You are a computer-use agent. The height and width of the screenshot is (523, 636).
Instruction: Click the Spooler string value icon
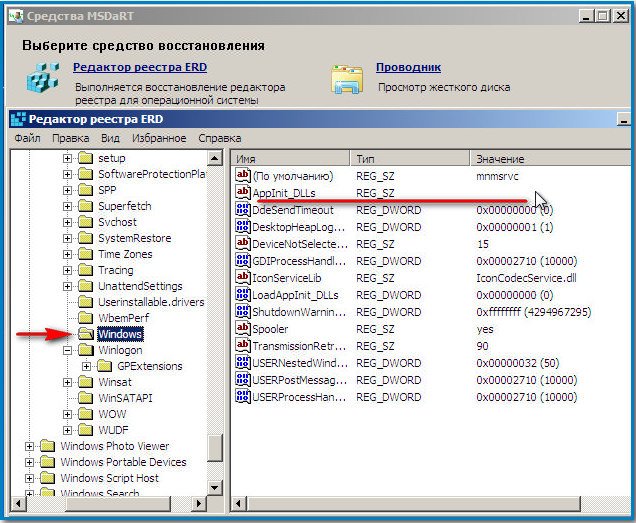click(242, 328)
